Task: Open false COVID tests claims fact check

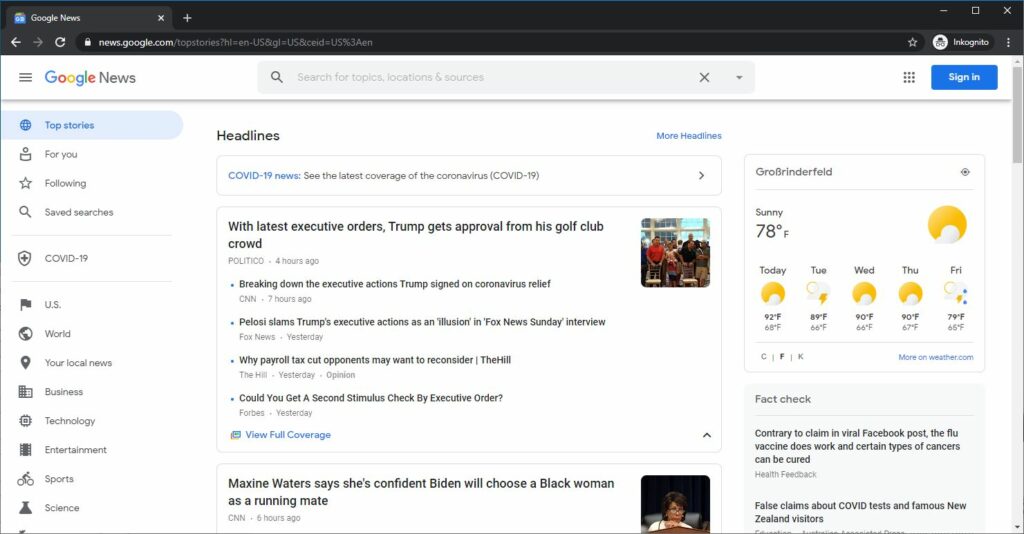Action: click(861, 512)
